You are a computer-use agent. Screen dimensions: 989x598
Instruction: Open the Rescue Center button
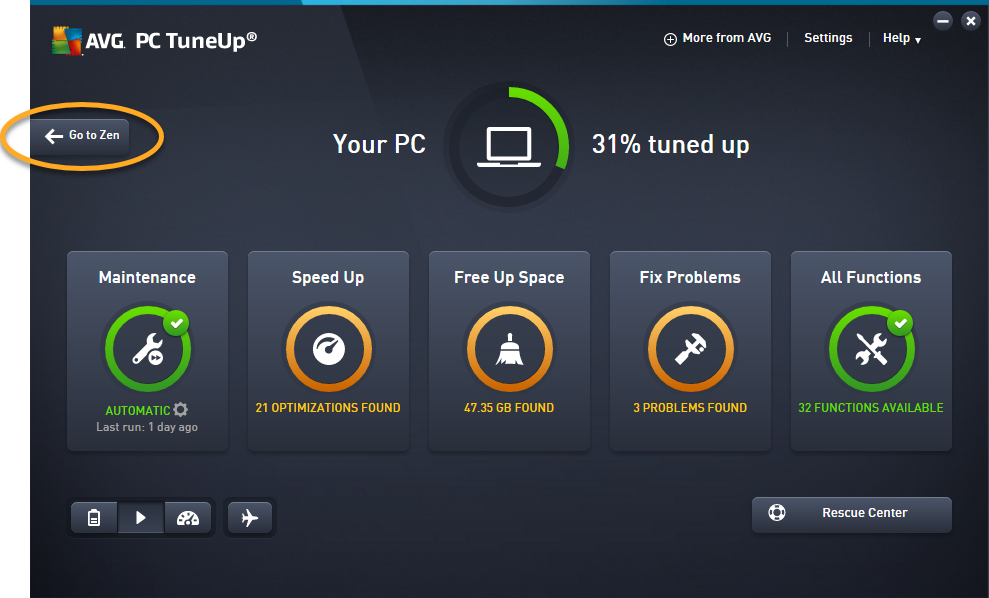[x=851, y=515]
